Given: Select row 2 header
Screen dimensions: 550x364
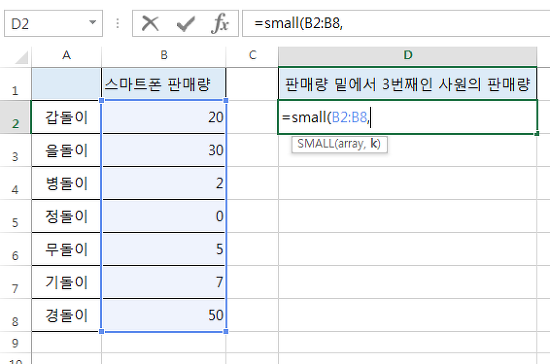Looking at the screenshot, I should [15, 117].
